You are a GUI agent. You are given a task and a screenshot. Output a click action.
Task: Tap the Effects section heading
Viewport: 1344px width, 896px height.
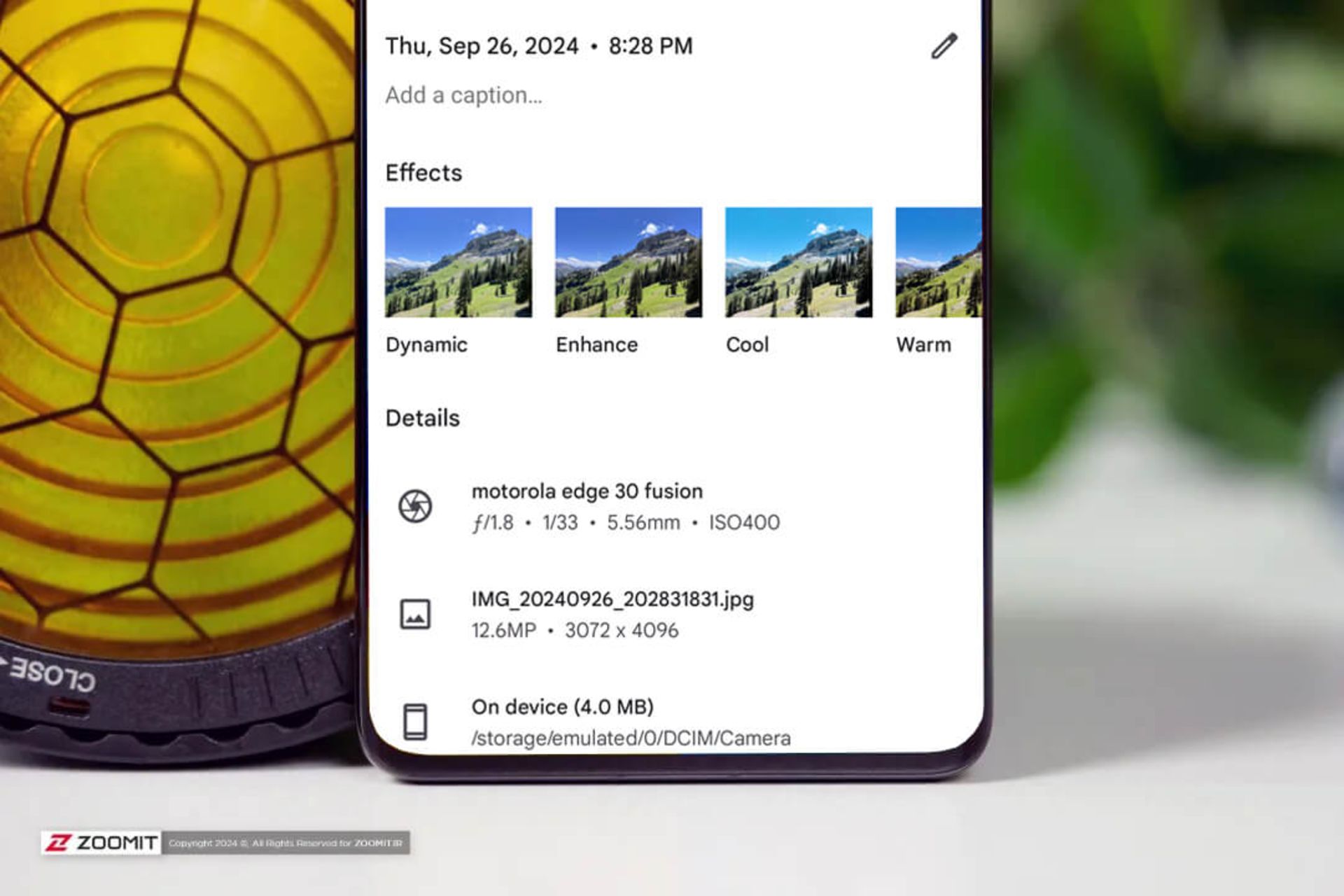(x=423, y=173)
